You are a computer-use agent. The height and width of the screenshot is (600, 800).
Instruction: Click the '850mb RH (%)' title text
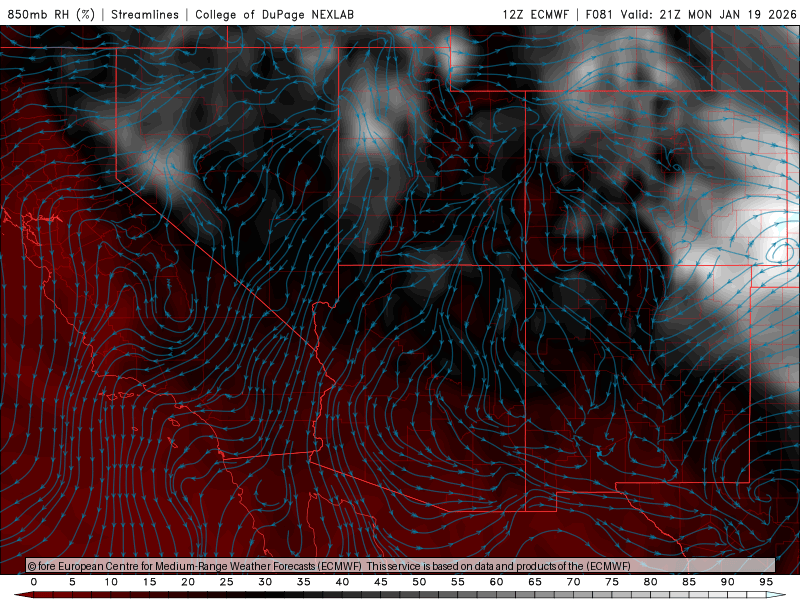[51, 15]
